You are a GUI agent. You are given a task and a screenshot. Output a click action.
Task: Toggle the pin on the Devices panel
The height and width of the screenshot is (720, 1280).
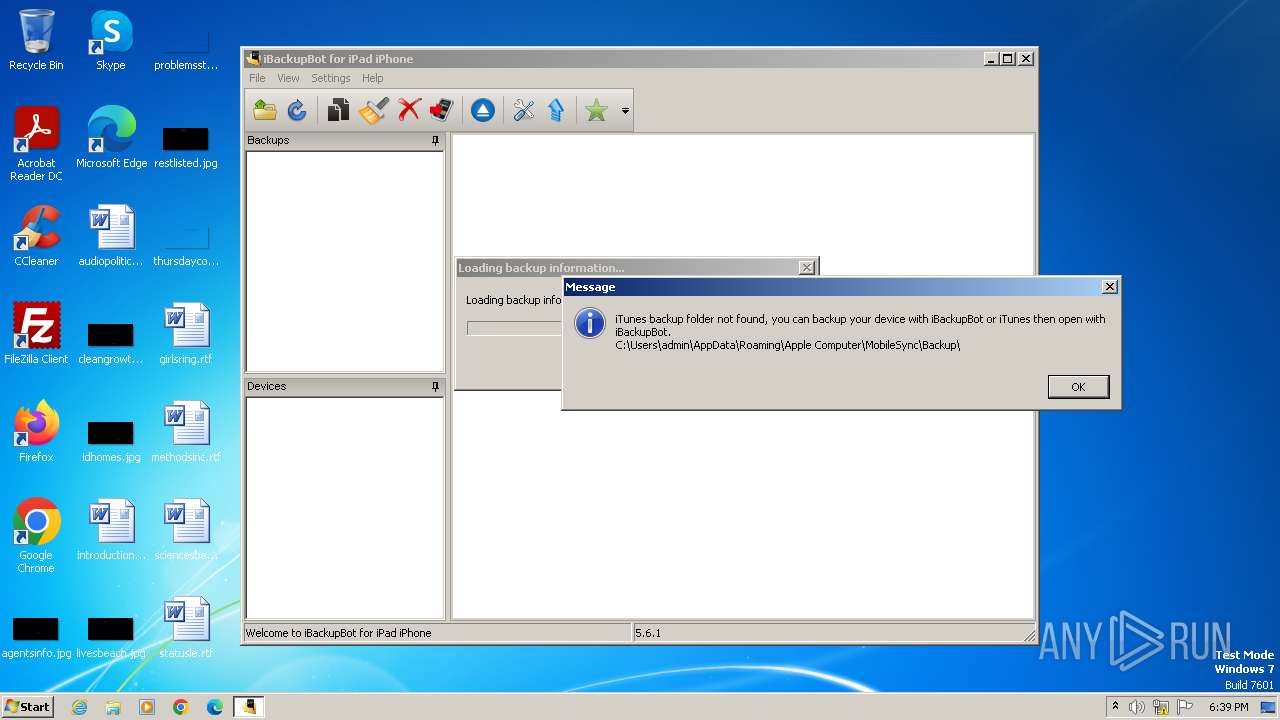pyautogui.click(x=435, y=387)
